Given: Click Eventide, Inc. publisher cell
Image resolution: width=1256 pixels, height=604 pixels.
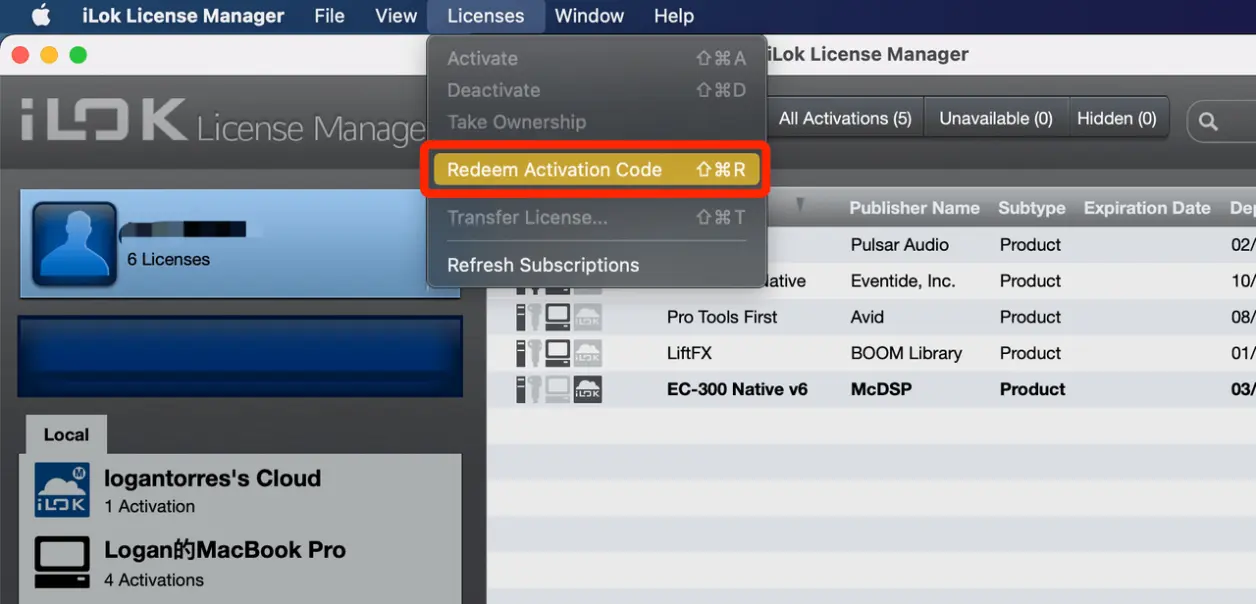Looking at the screenshot, I should click(902, 281).
